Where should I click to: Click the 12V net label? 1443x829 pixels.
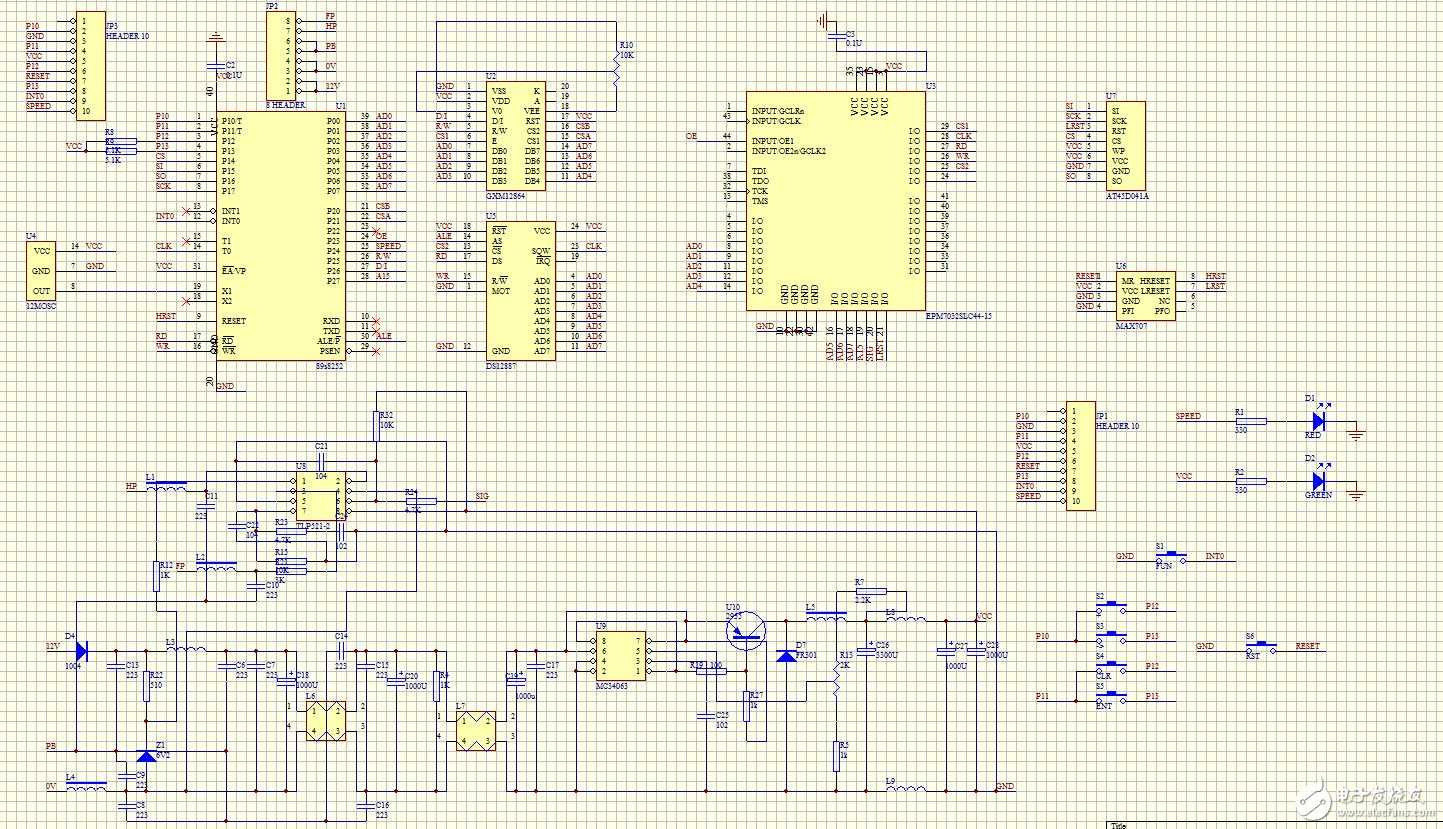[54, 646]
